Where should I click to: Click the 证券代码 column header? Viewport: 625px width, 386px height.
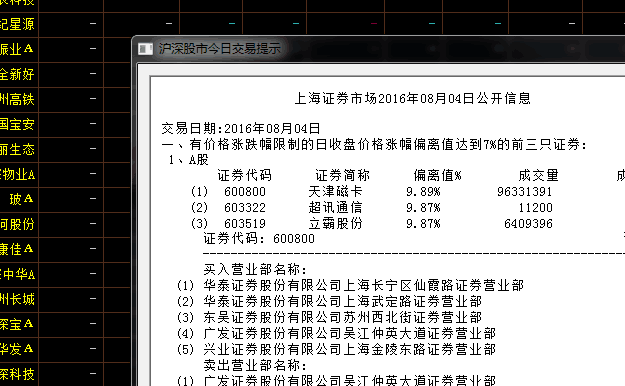tap(244, 175)
